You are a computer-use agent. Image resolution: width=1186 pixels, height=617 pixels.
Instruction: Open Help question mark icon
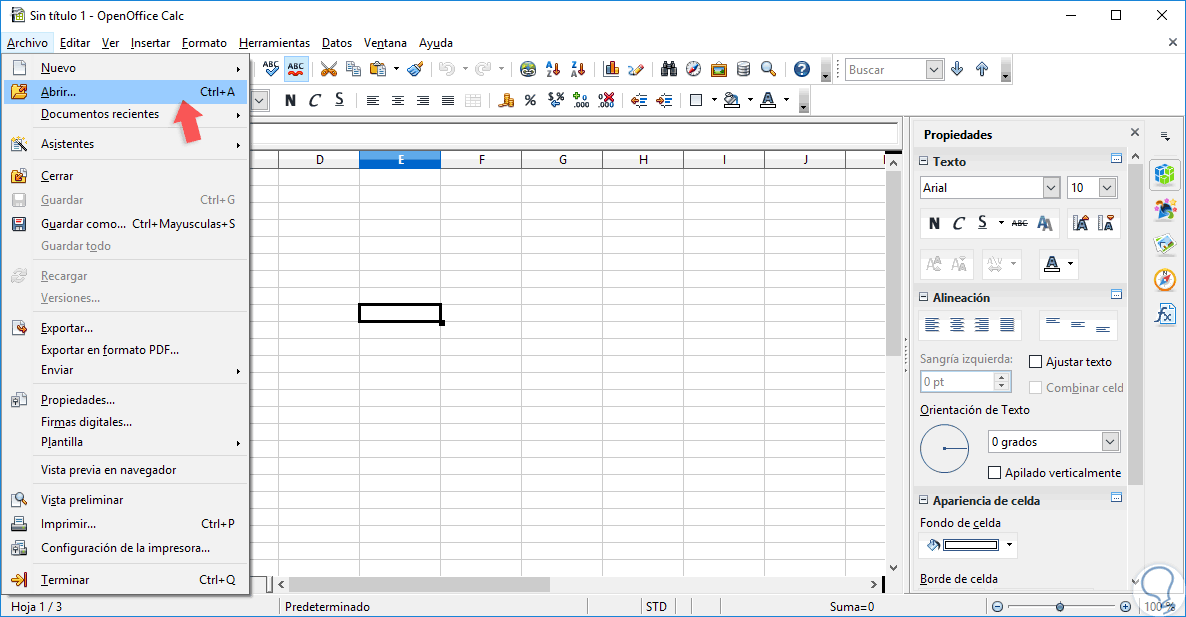point(802,70)
